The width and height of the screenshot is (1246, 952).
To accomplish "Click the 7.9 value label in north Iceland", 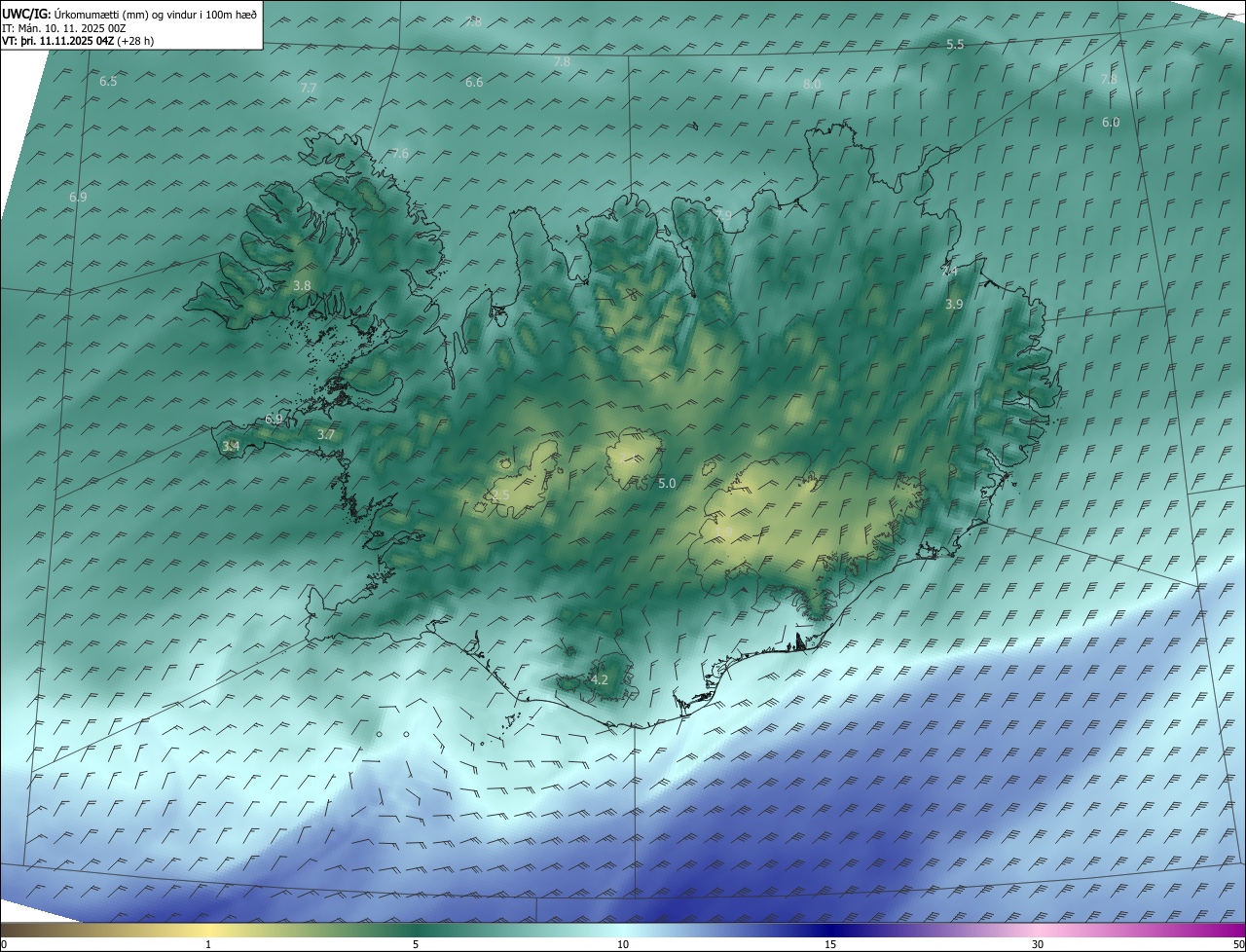I will point(722,215).
